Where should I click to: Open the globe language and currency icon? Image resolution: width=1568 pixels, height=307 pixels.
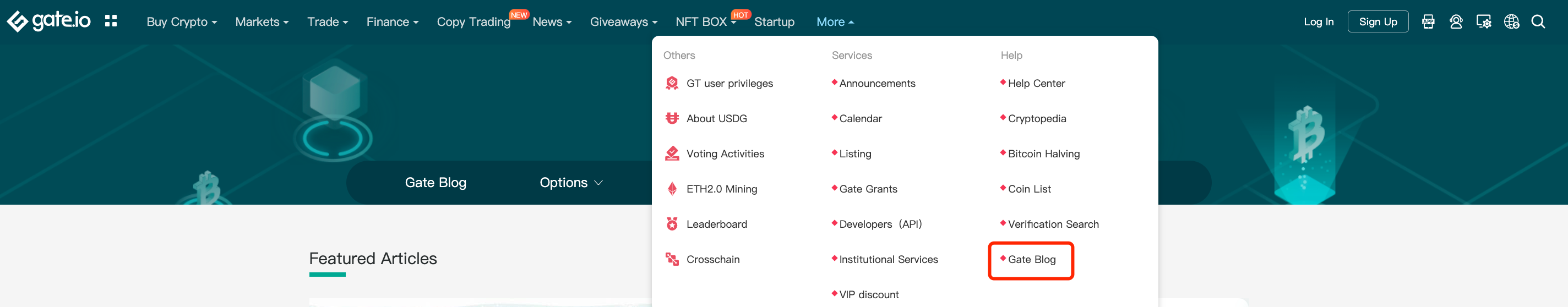1511,22
